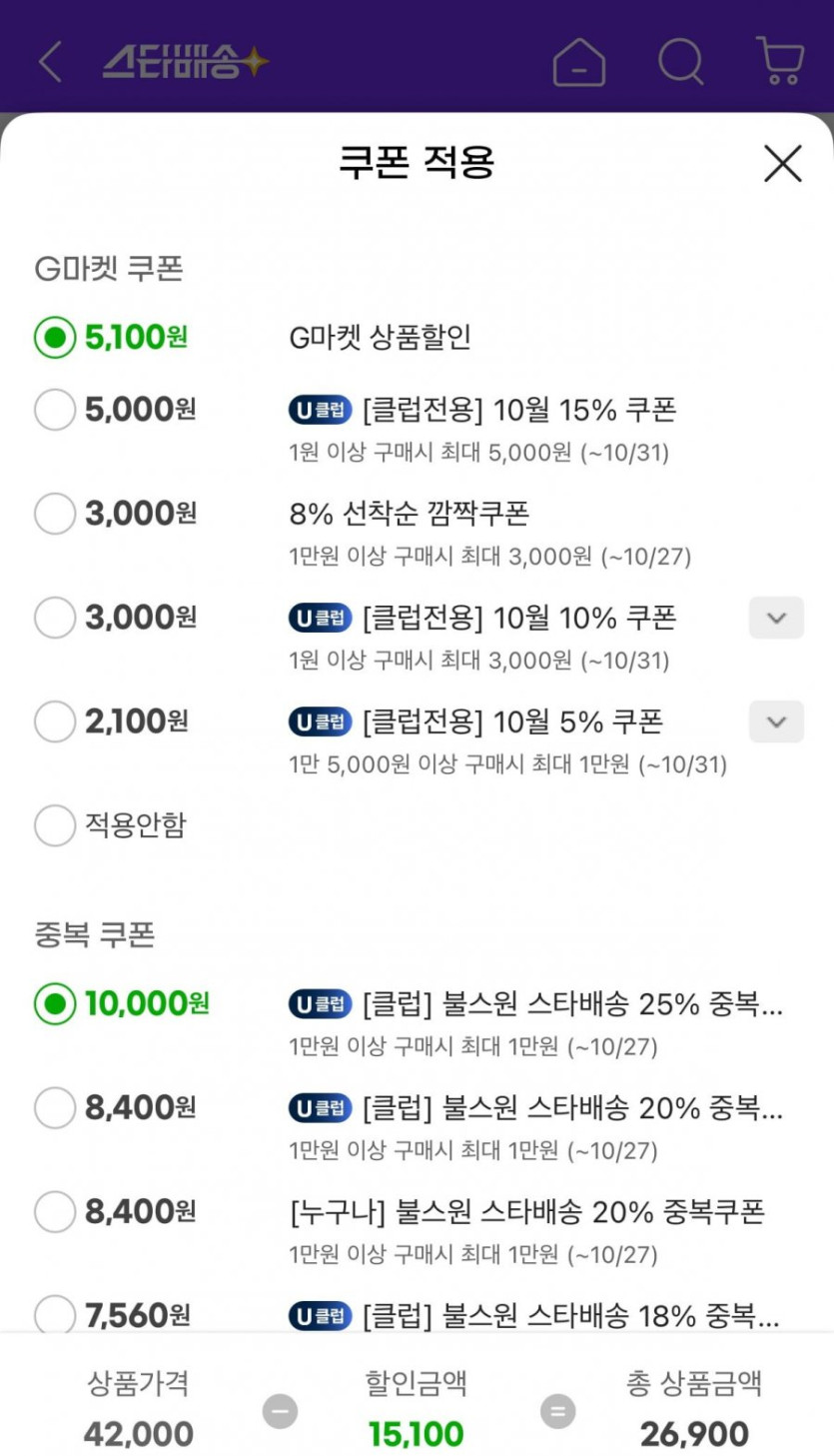This screenshot has height=1456, width=834.
Task: Open the home icon in the header
Action: (578, 63)
